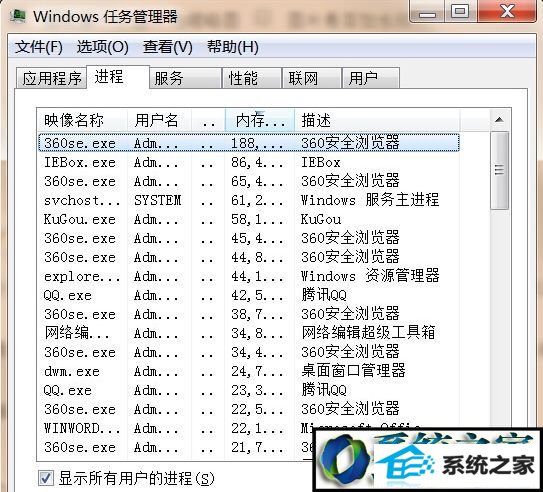Select the WINWORD process row
Viewport: 543px width, 492px height.
249,428
